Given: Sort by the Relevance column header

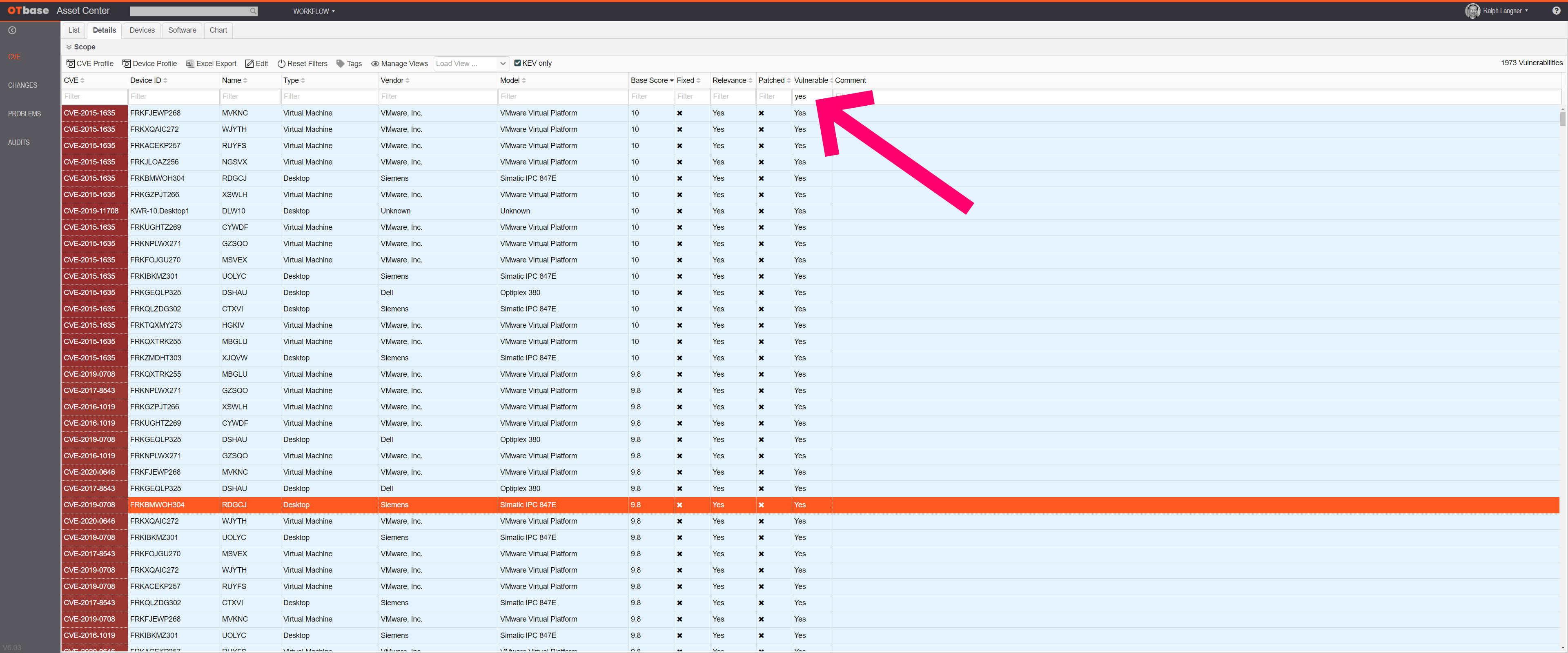Looking at the screenshot, I should pos(732,81).
